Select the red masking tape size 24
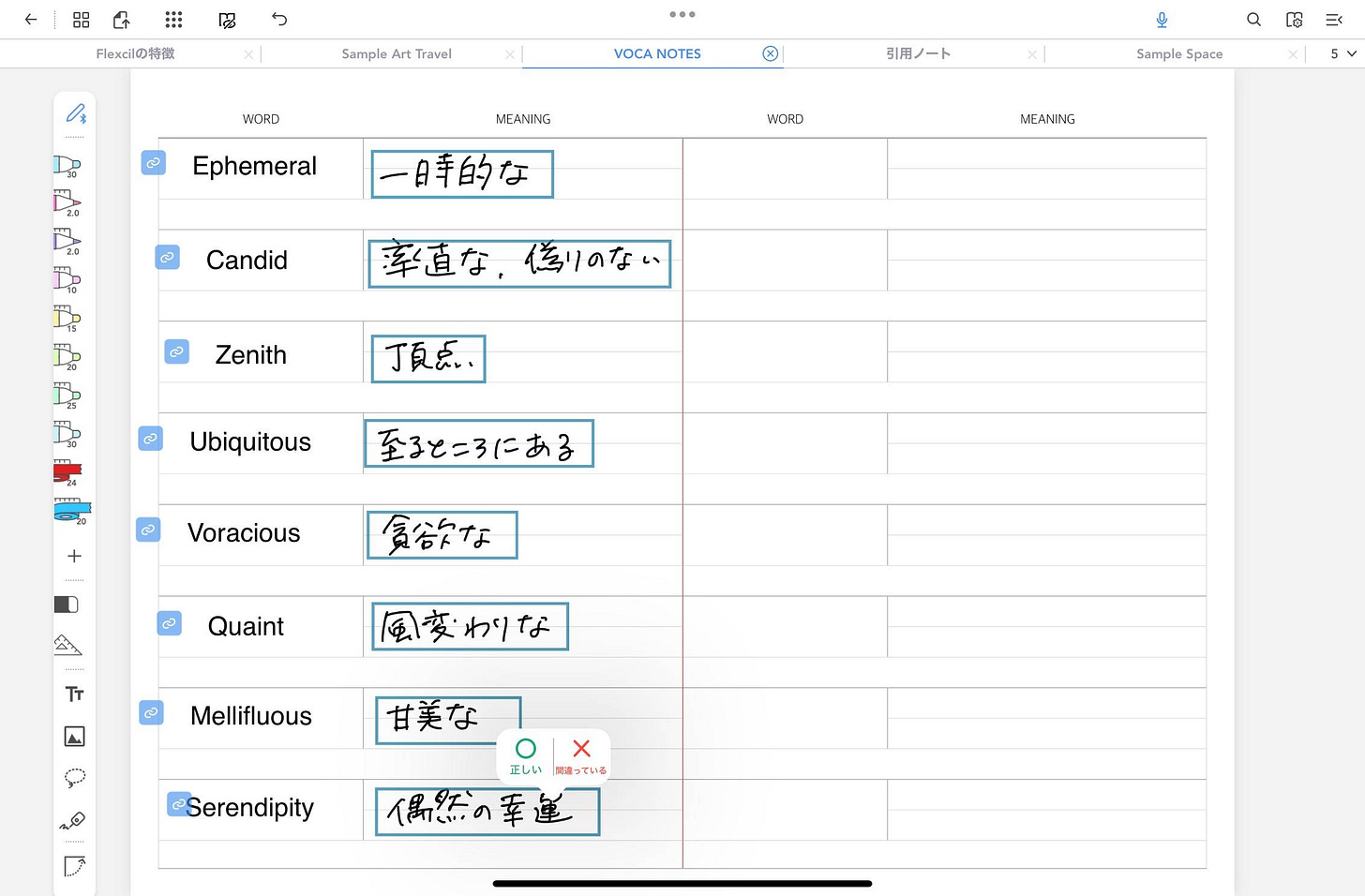Screen dimensions: 1365x896 coord(68,472)
